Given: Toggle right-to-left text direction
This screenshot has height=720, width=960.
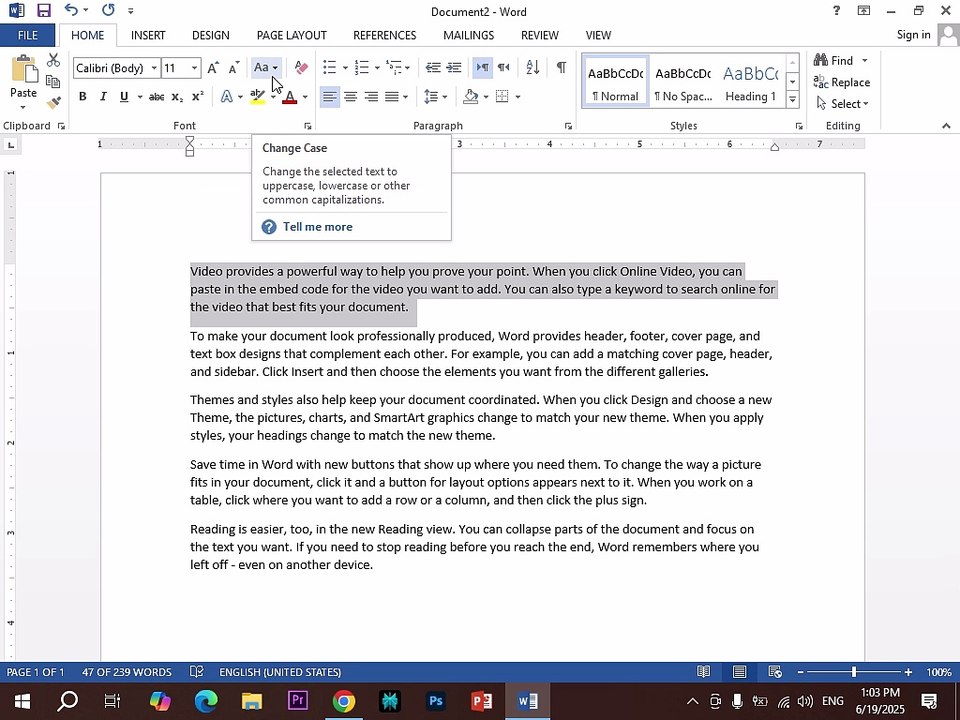Looking at the screenshot, I should tap(503, 67).
